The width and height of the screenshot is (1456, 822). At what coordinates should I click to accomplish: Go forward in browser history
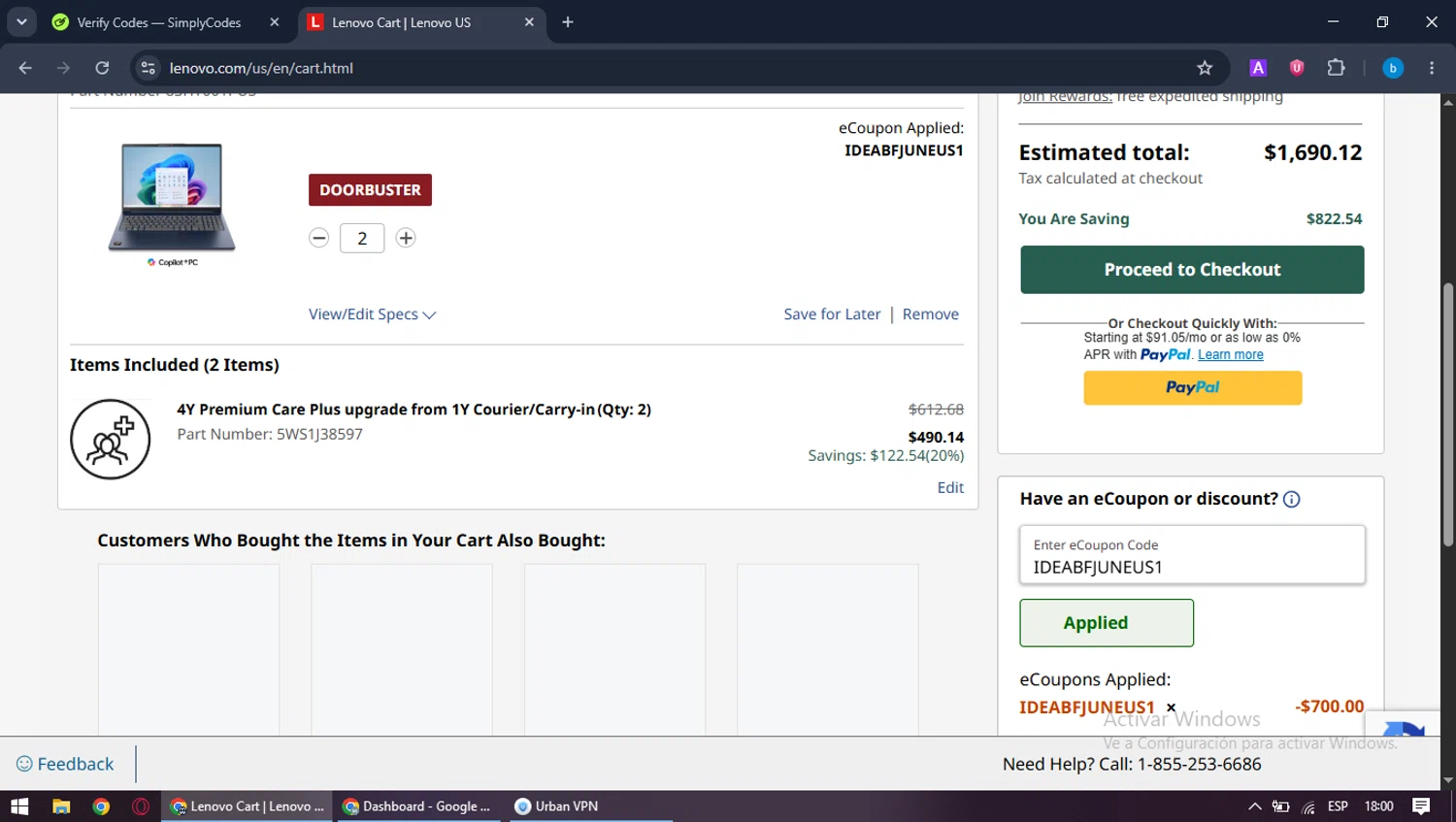63,68
